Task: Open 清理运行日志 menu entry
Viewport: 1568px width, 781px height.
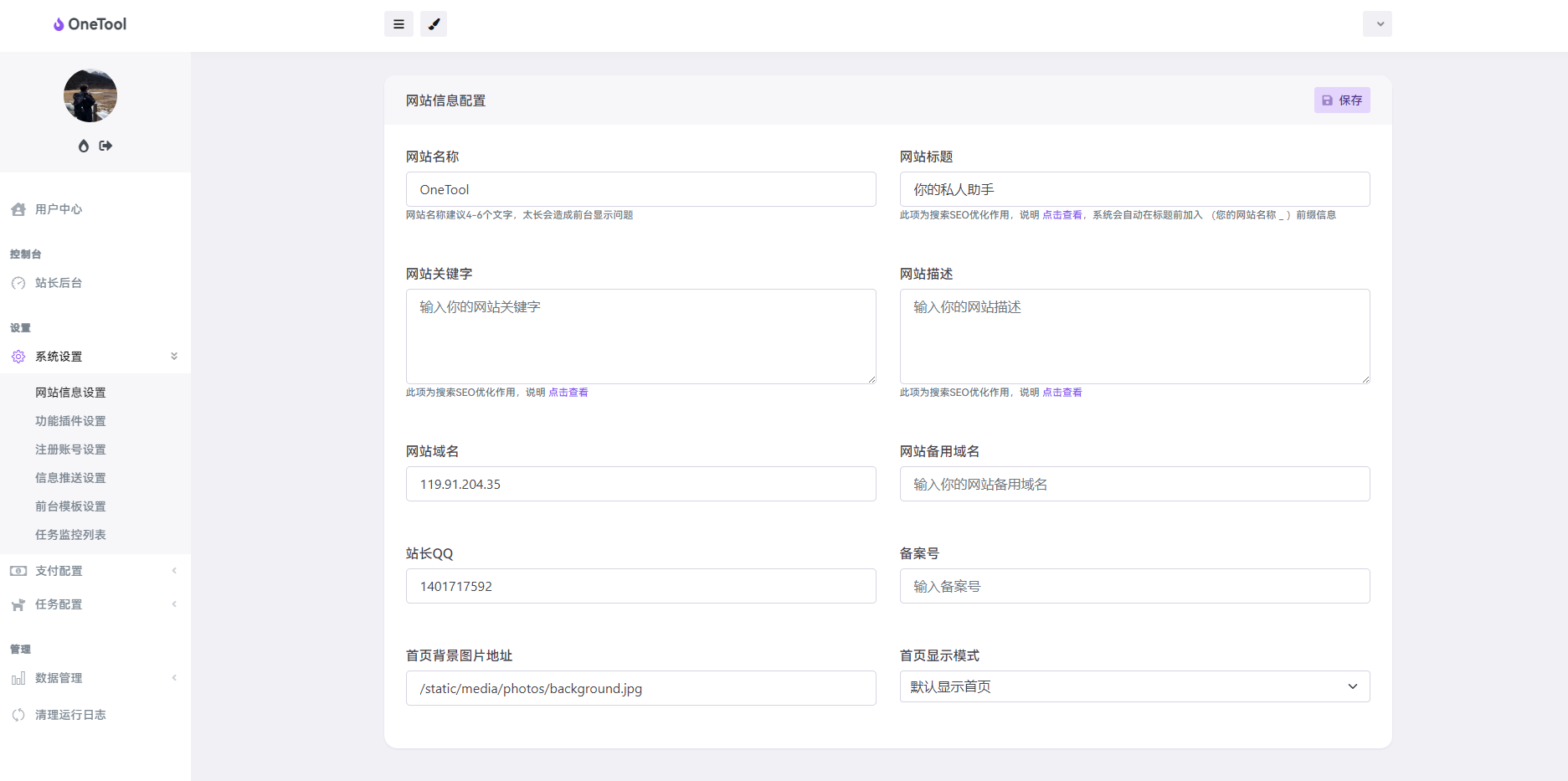Action: click(x=70, y=715)
